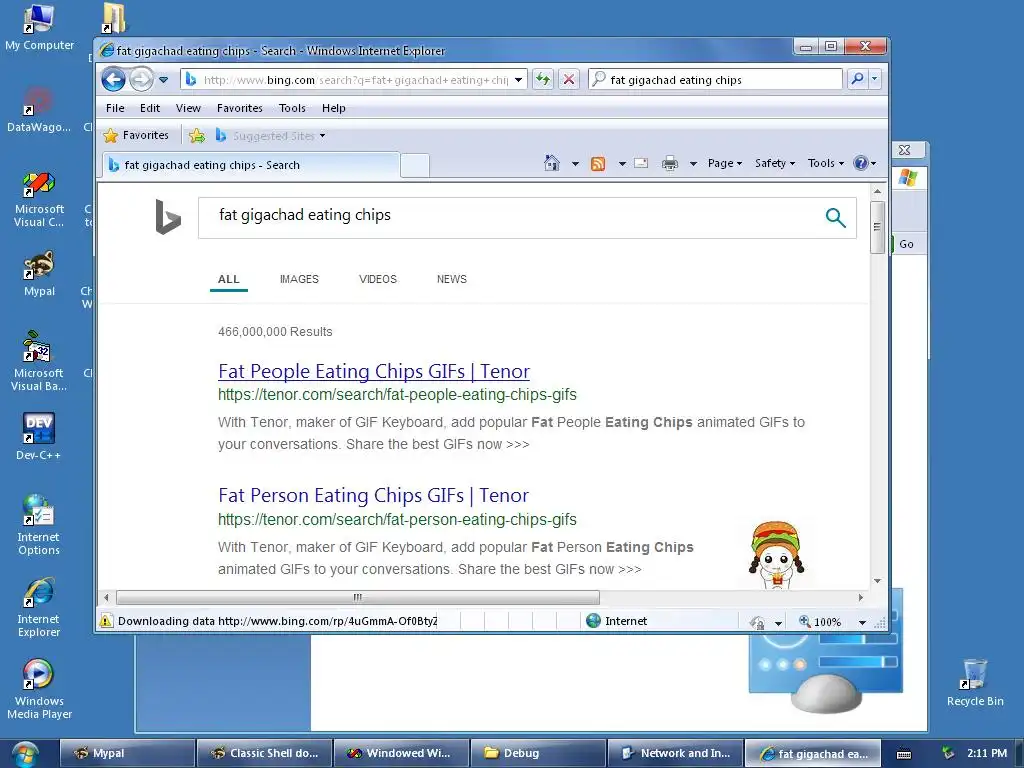Image resolution: width=1024 pixels, height=768 pixels.
Task: Click the horizontal scrollbar thumb
Action: point(358,597)
